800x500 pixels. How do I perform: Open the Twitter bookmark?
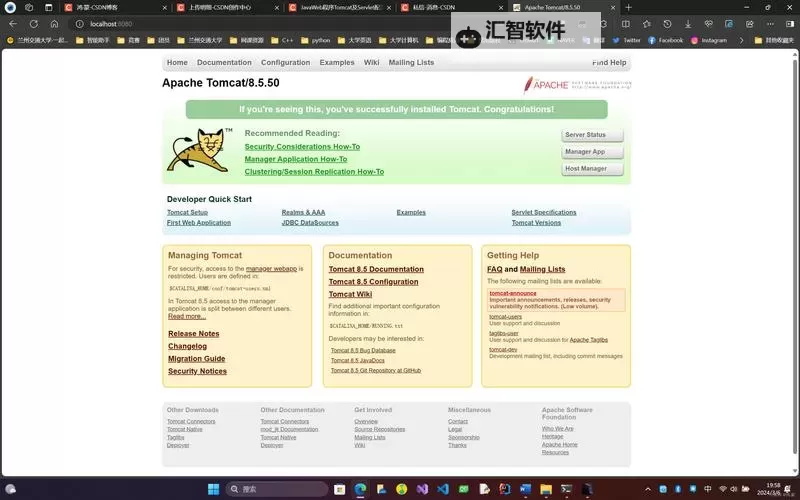tap(627, 40)
